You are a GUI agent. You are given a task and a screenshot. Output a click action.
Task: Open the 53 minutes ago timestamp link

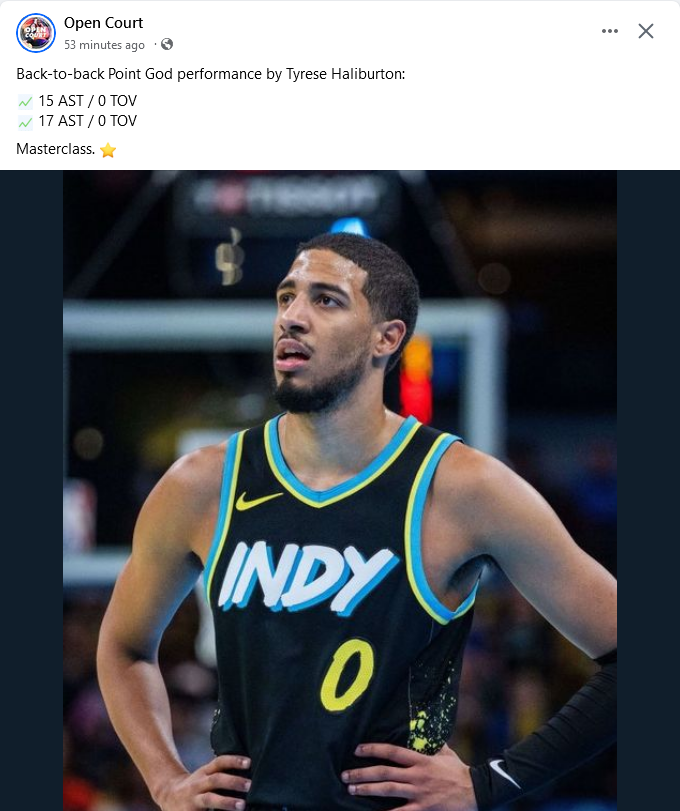(104, 45)
